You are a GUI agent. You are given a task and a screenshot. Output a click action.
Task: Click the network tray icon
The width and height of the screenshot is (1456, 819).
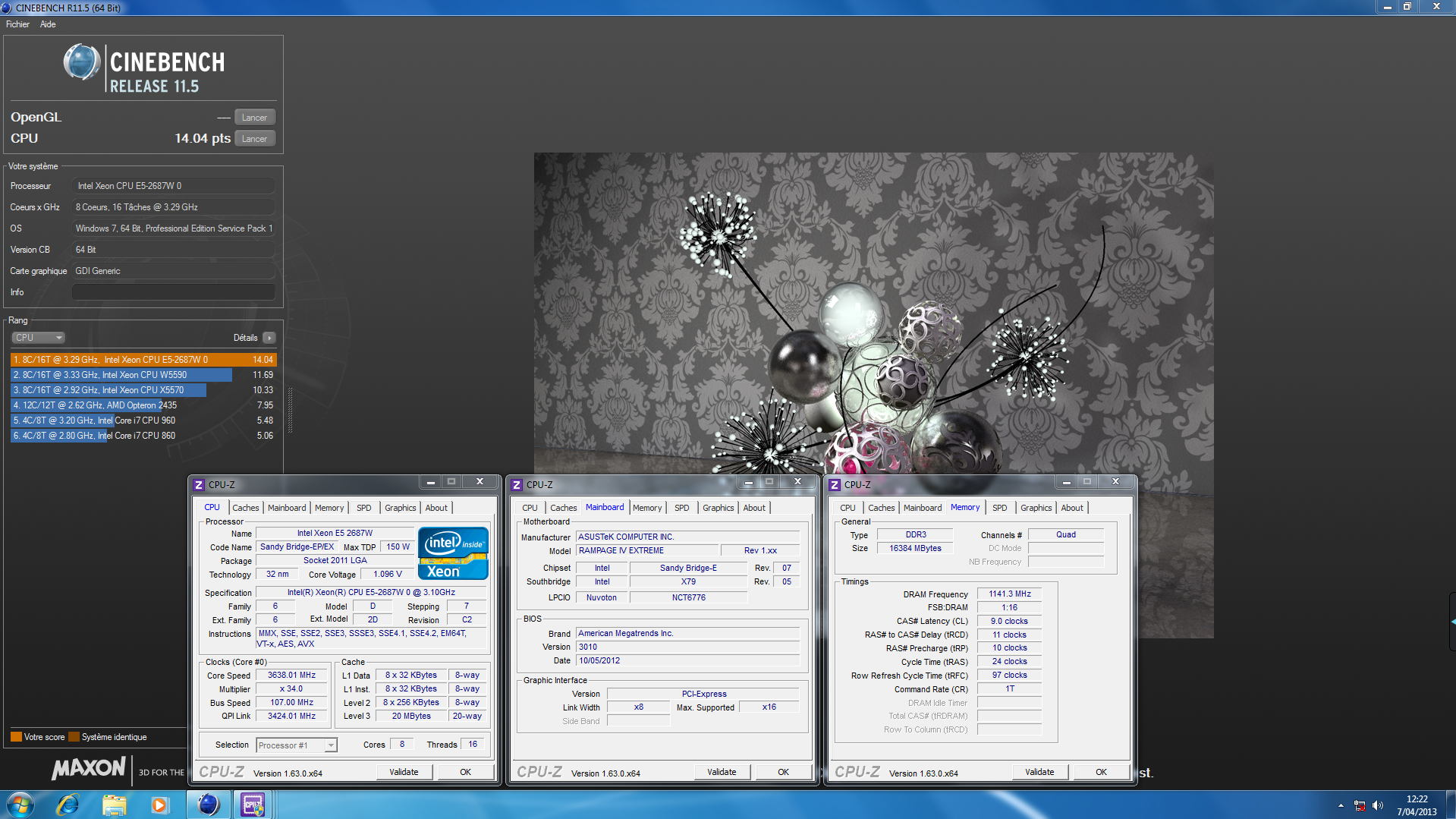pos(1360,805)
